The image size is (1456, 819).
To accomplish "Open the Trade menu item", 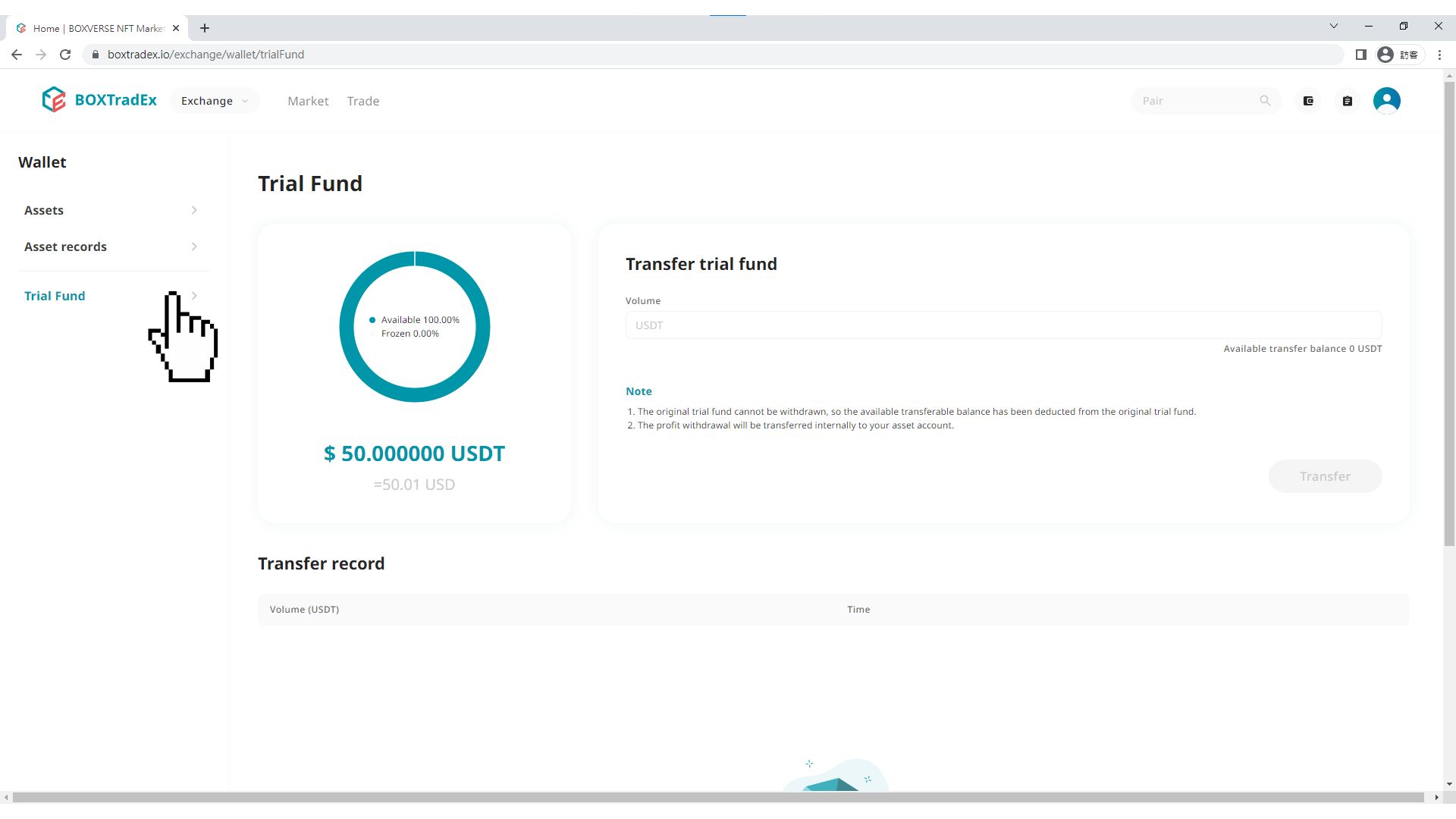I will click(x=363, y=101).
